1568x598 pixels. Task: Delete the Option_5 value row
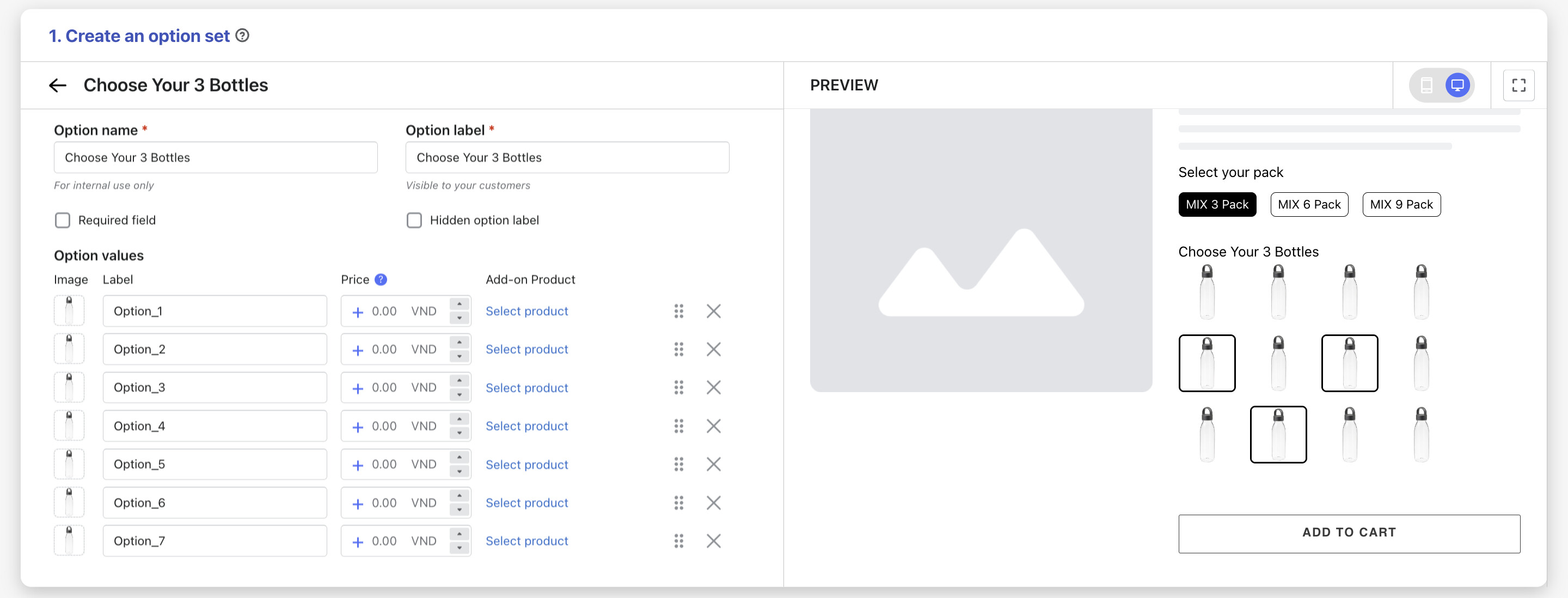[x=713, y=465]
